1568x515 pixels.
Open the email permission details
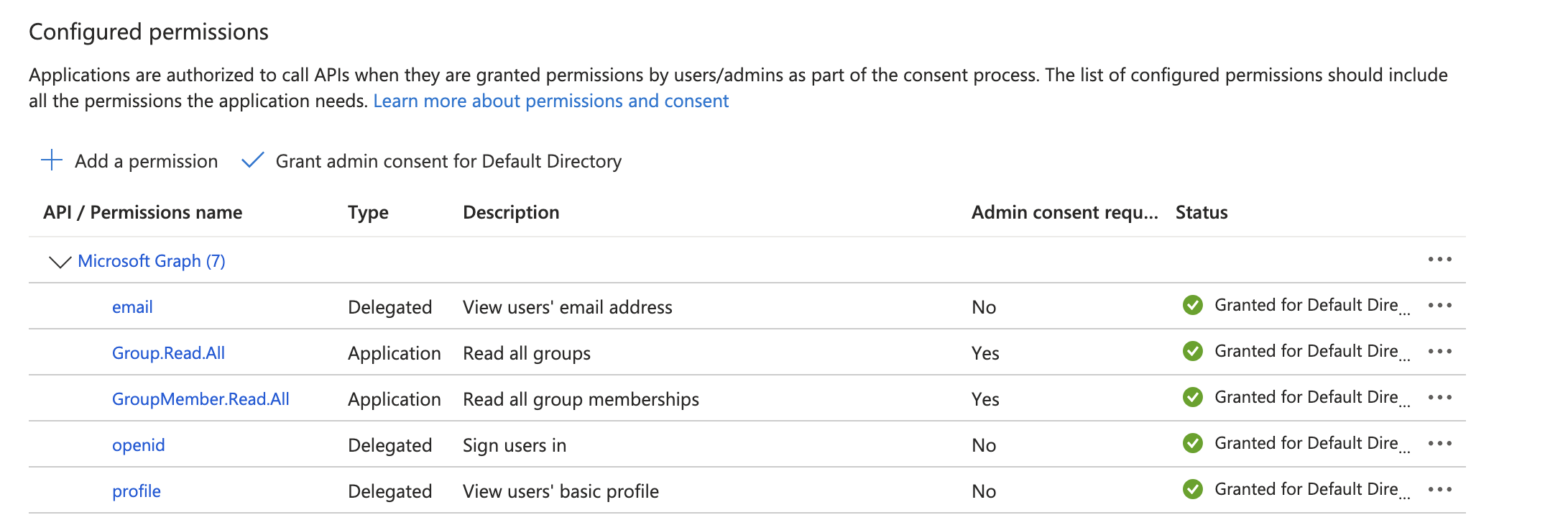pos(132,307)
